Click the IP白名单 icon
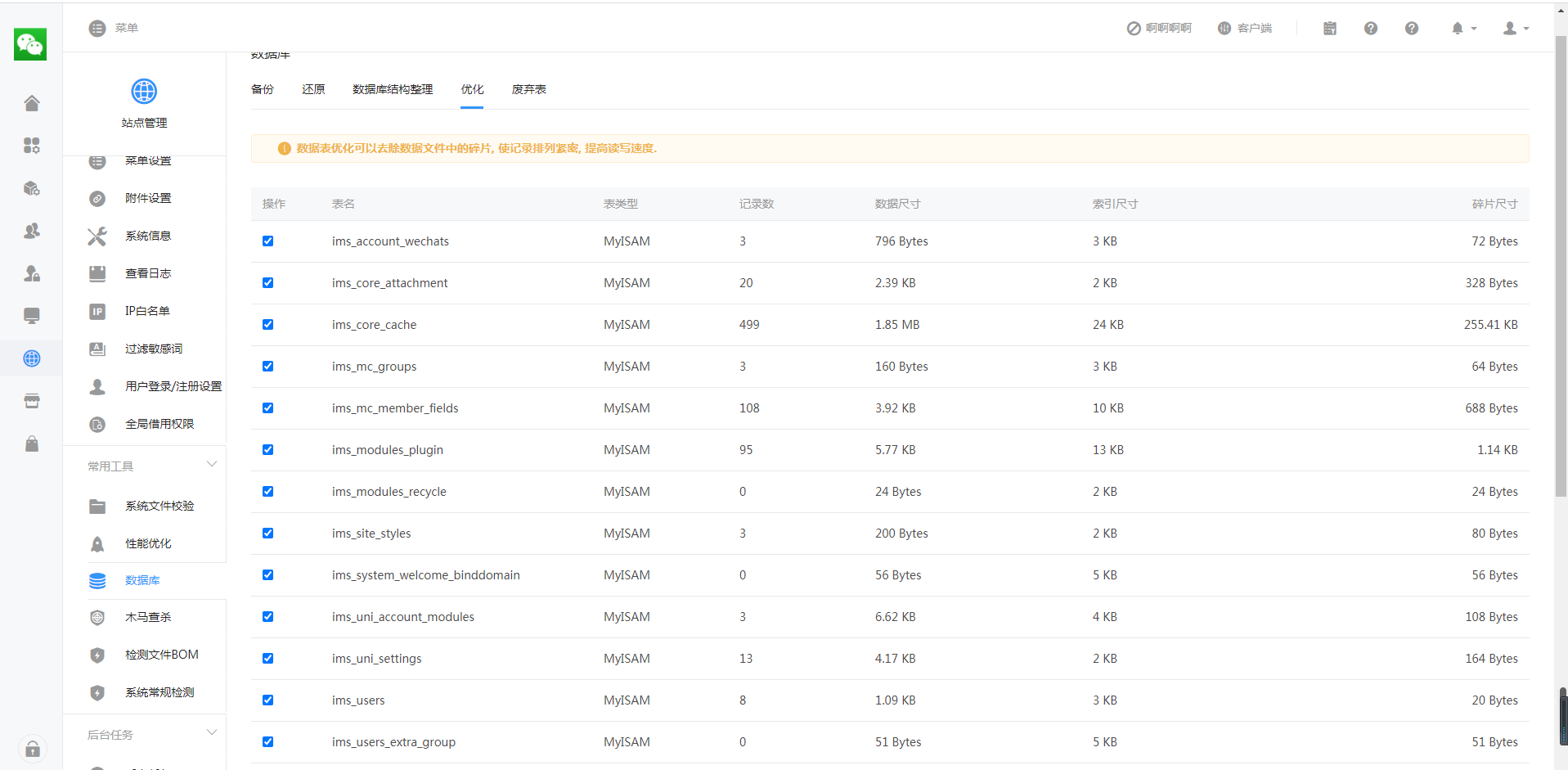The width and height of the screenshot is (1568, 770). [97, 311]
